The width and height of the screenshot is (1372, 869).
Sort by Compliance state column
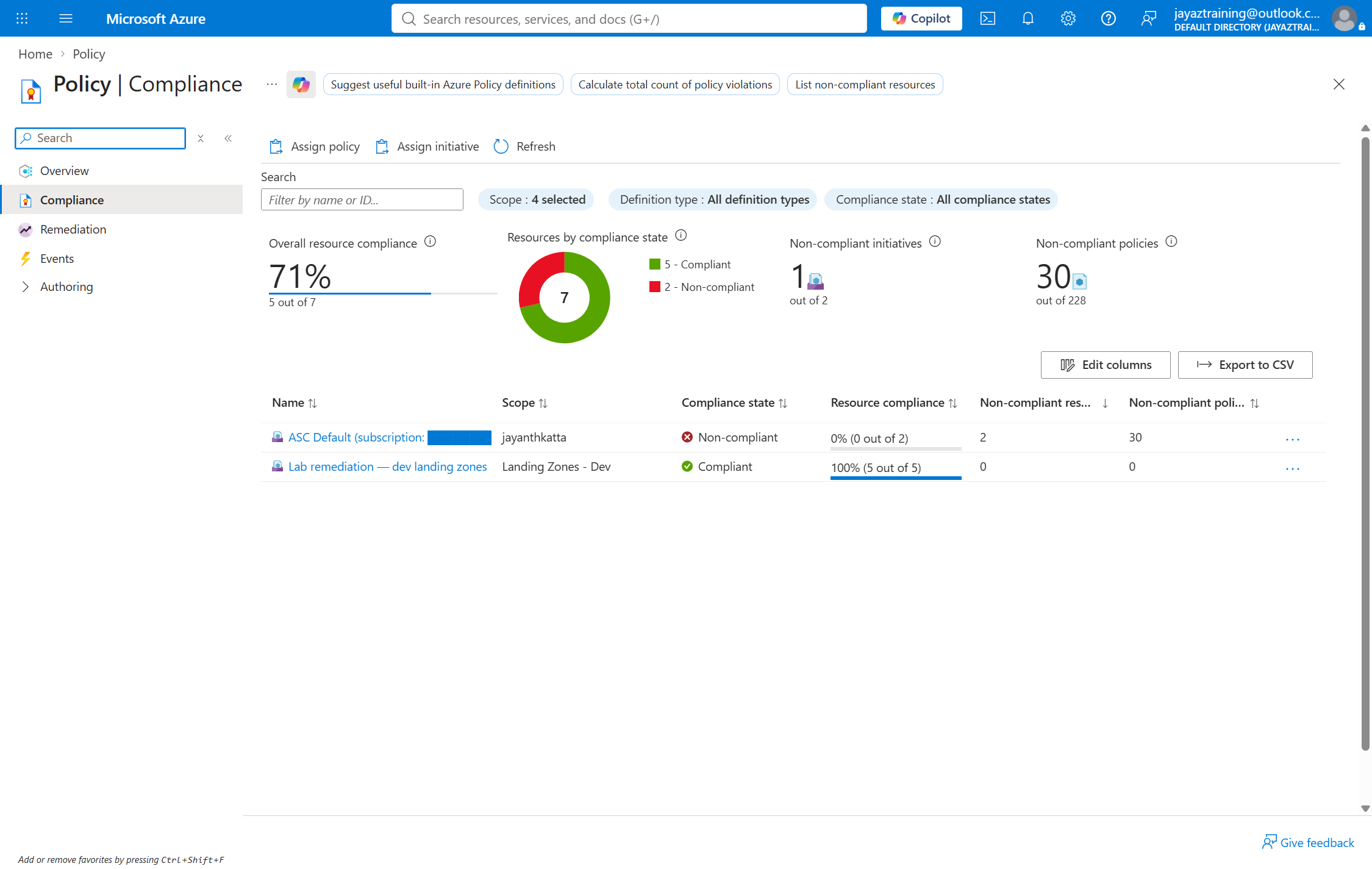point(735,402)
